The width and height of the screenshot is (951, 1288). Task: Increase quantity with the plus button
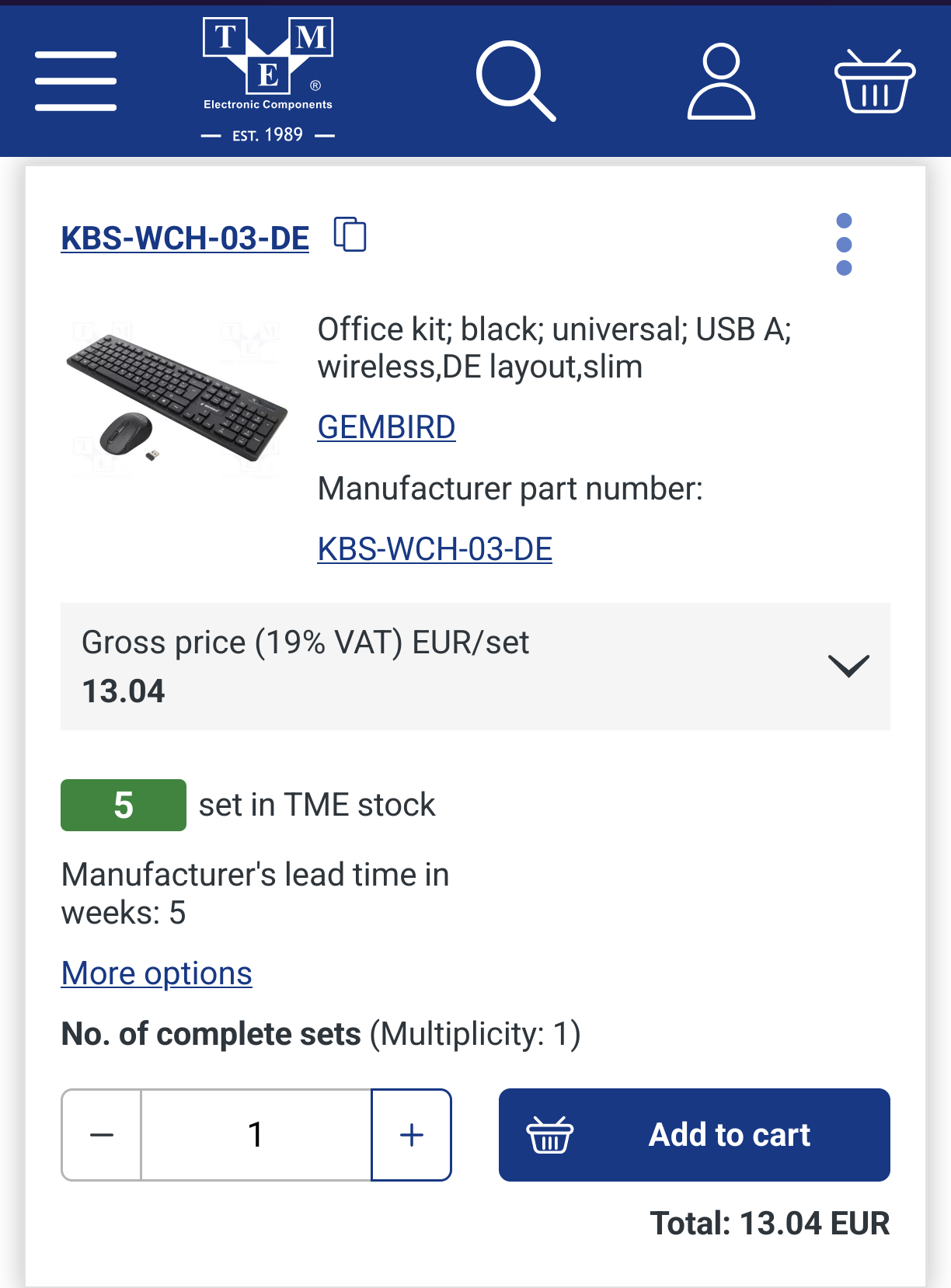coord(412,1135)
